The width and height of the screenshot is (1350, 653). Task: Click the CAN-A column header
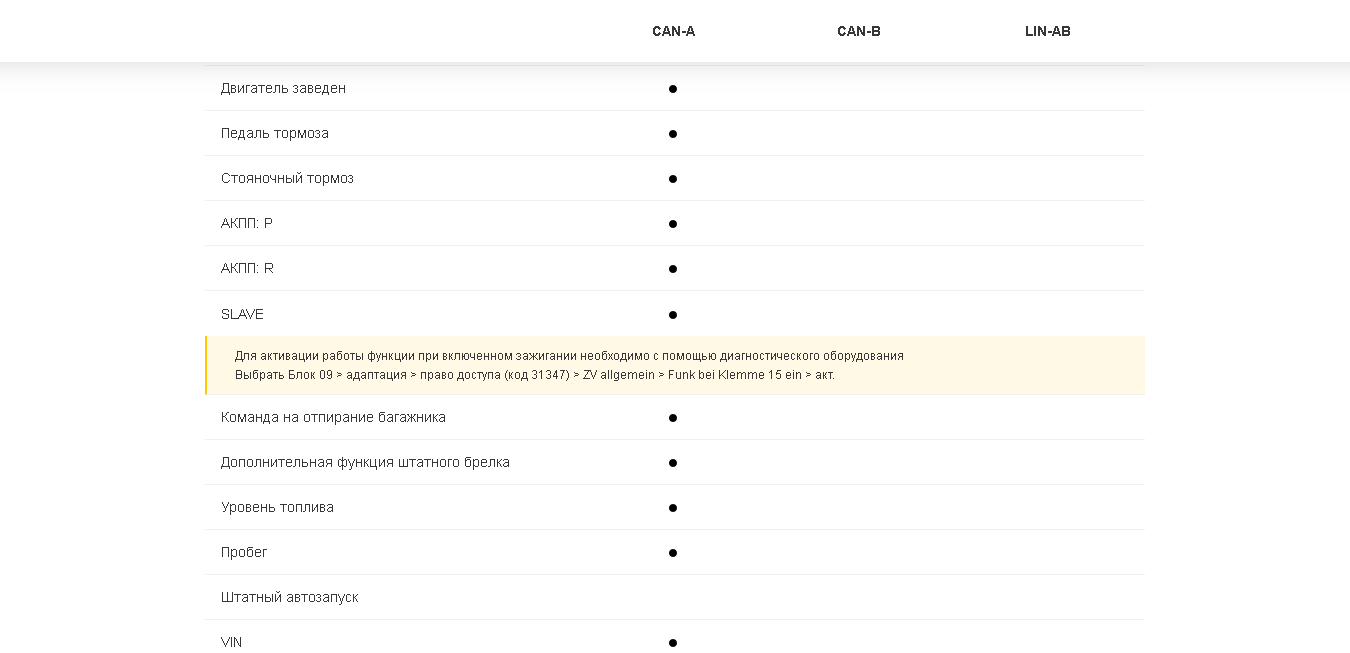point(673,31)
